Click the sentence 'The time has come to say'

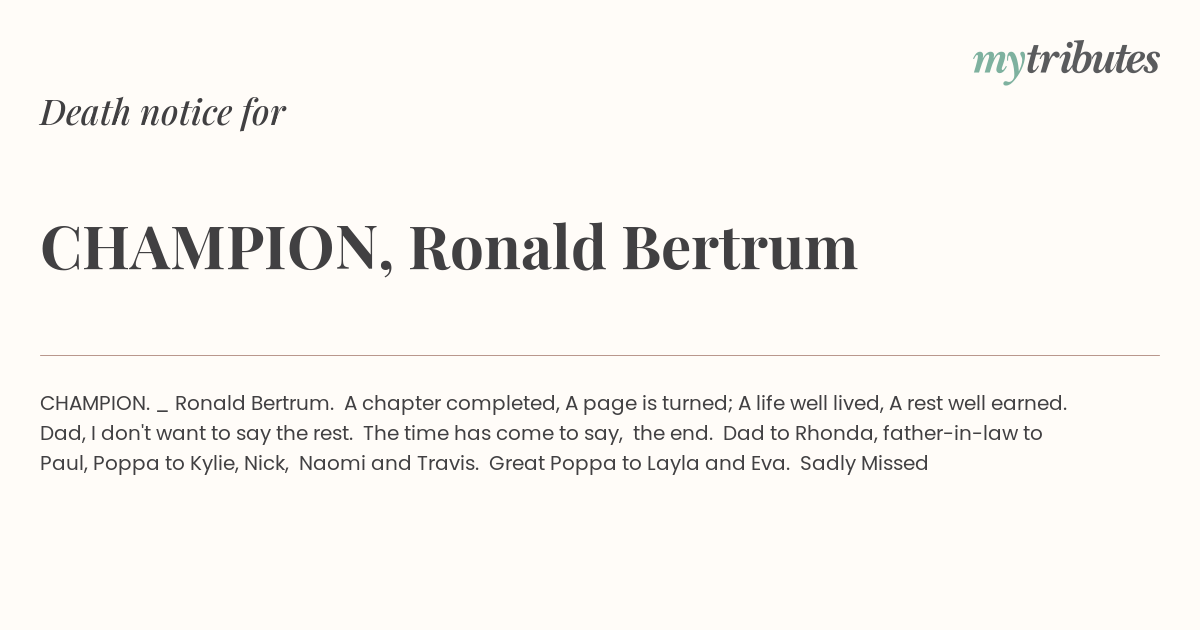tap(491, 434)
